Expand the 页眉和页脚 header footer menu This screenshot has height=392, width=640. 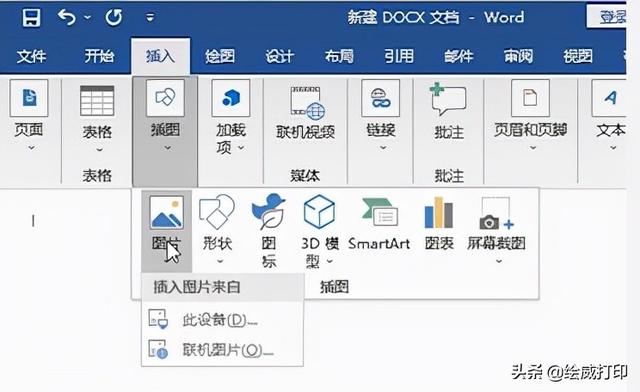click(x=533, y=148)
